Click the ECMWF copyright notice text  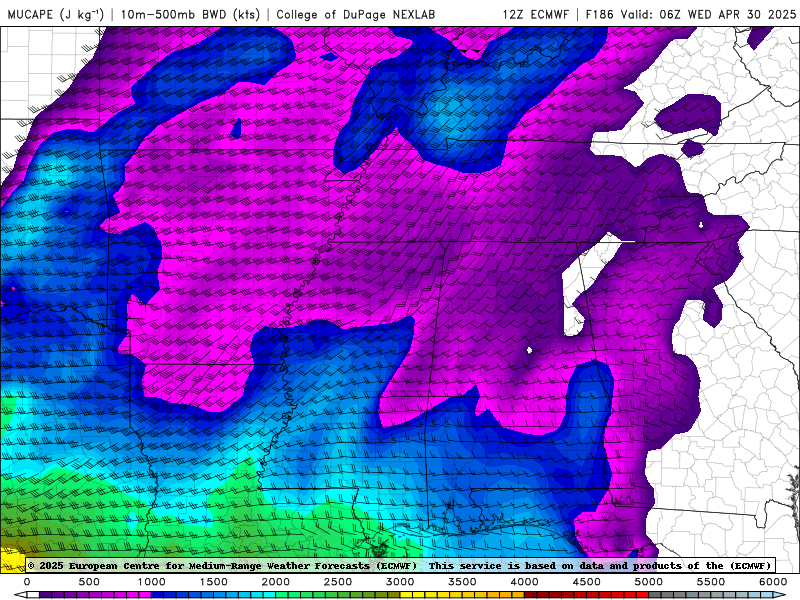(x=222, y=565)
